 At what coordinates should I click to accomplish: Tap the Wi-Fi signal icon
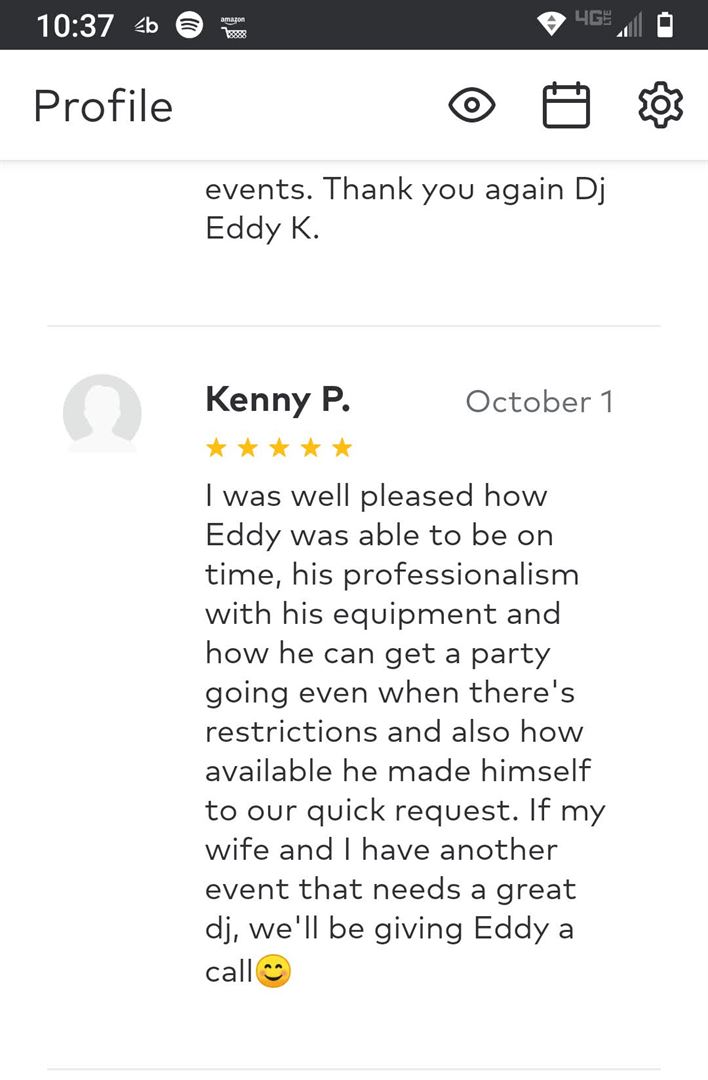(550, 25)
